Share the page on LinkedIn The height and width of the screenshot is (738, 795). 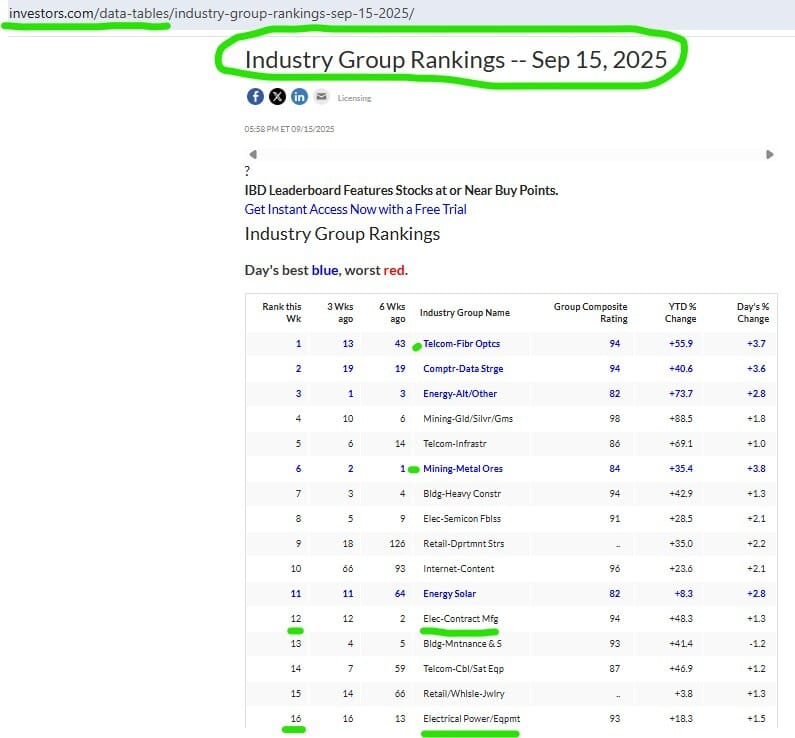(299, 96)
